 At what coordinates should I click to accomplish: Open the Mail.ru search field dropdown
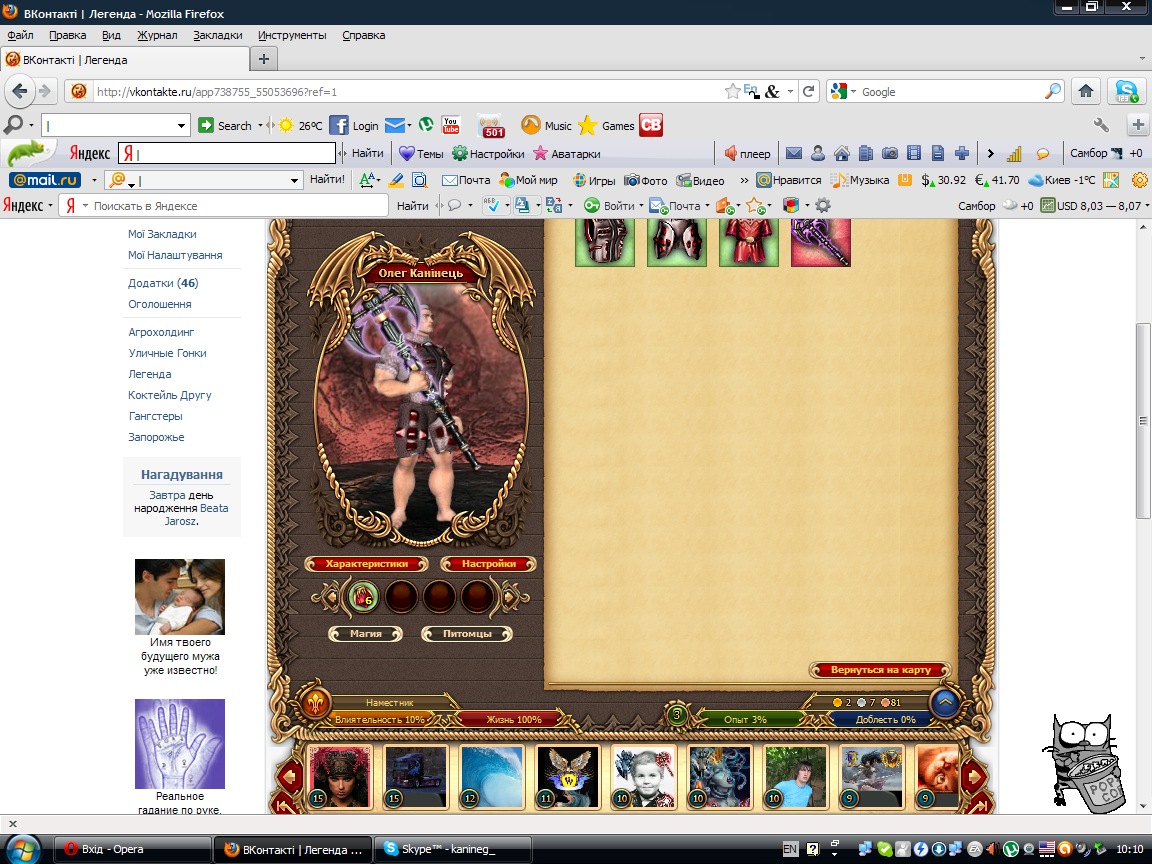tap(294, 180)
